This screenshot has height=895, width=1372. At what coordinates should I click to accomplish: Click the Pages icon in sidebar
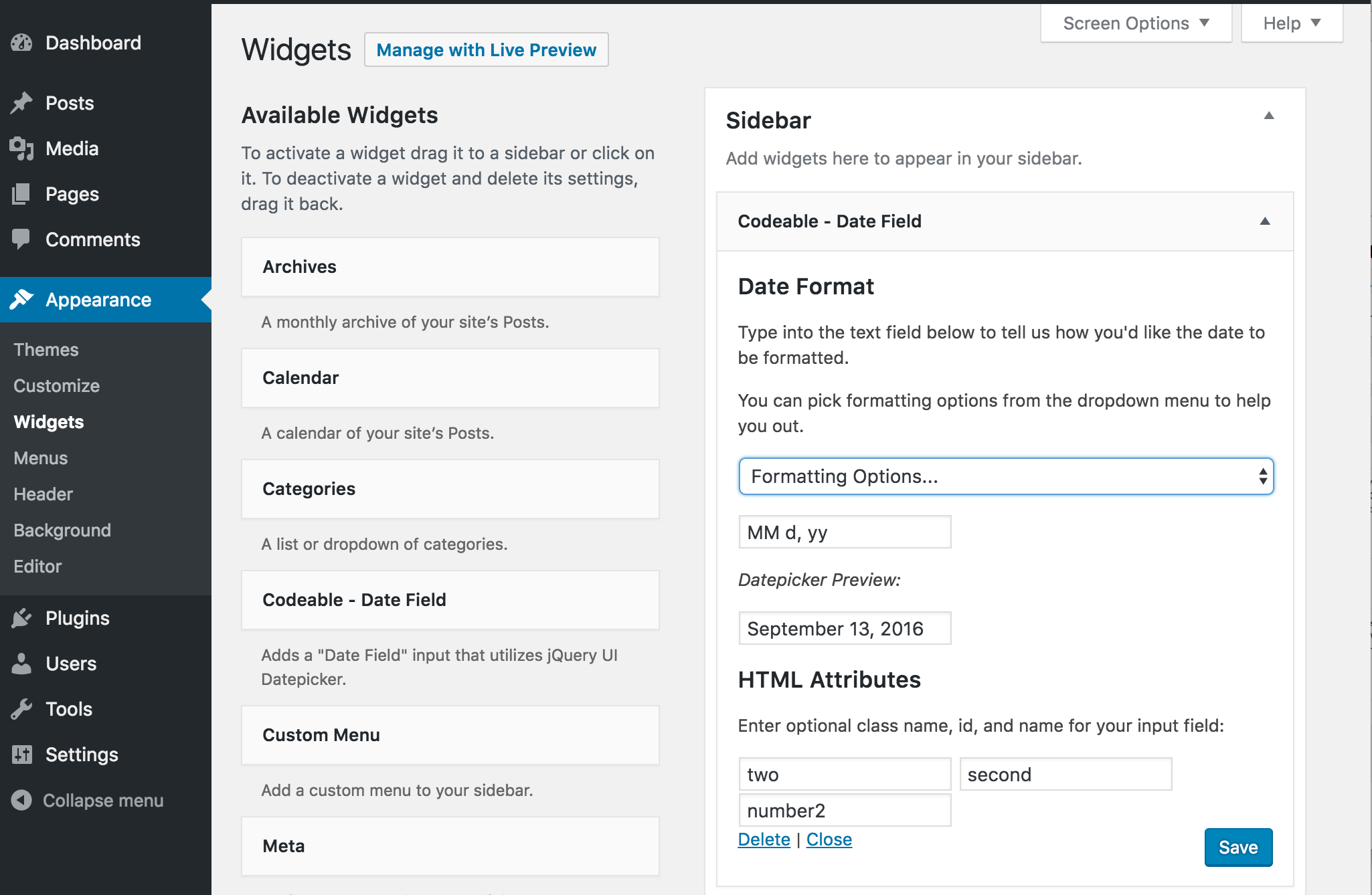(x=21, y=194)
